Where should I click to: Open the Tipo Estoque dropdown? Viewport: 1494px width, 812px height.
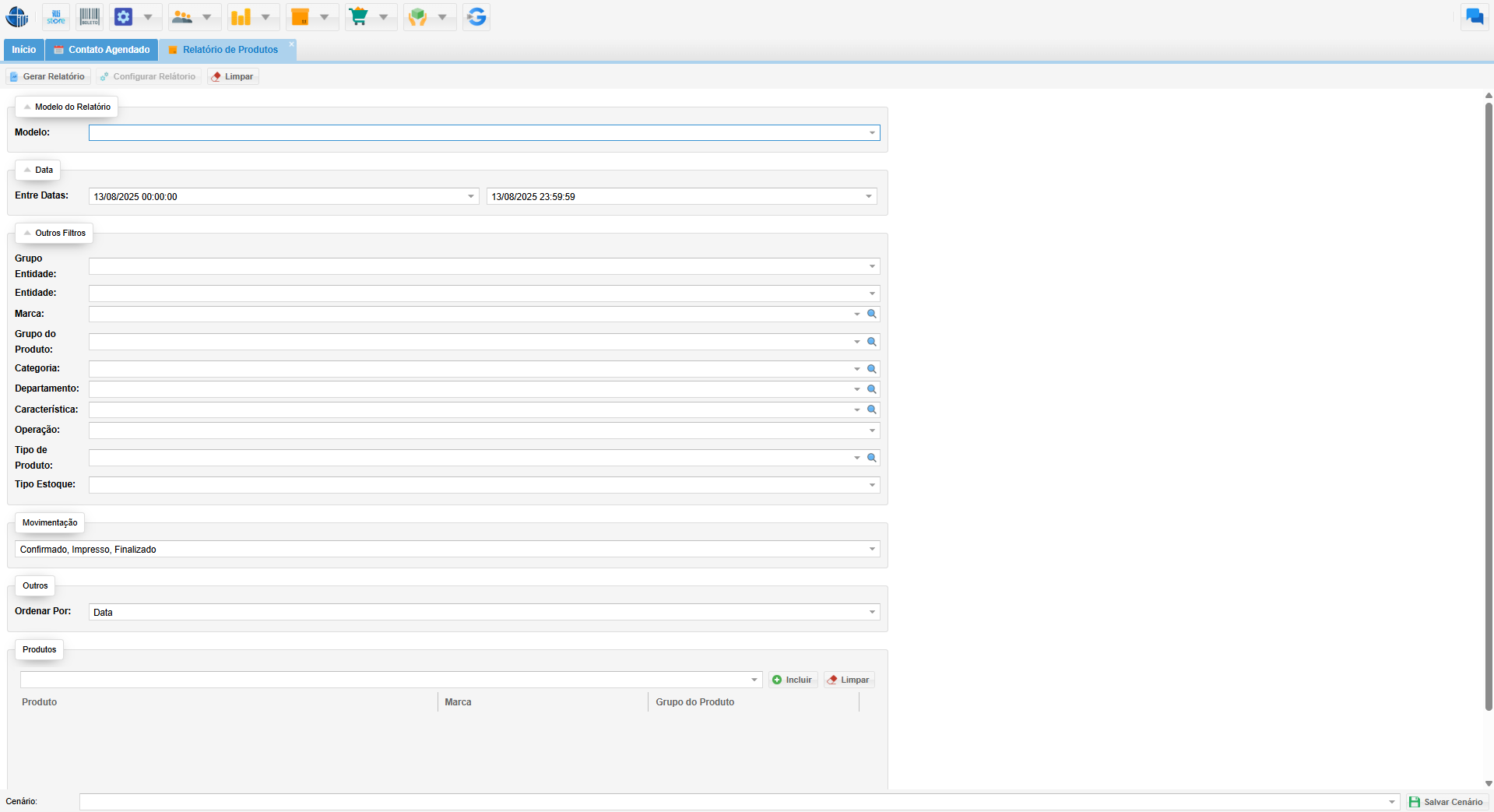[872, 485]
